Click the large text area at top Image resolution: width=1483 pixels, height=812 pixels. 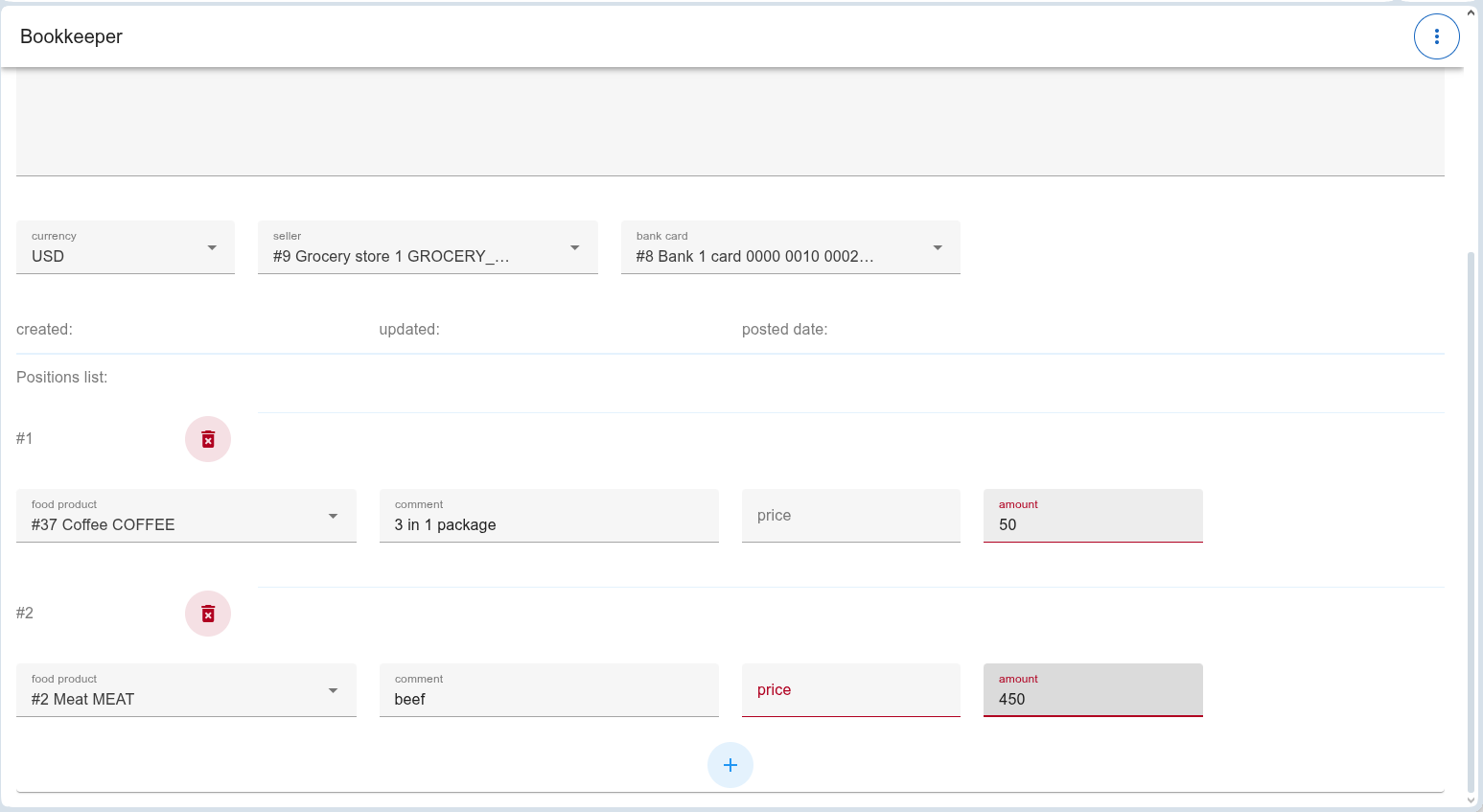(x=730, y=122)
